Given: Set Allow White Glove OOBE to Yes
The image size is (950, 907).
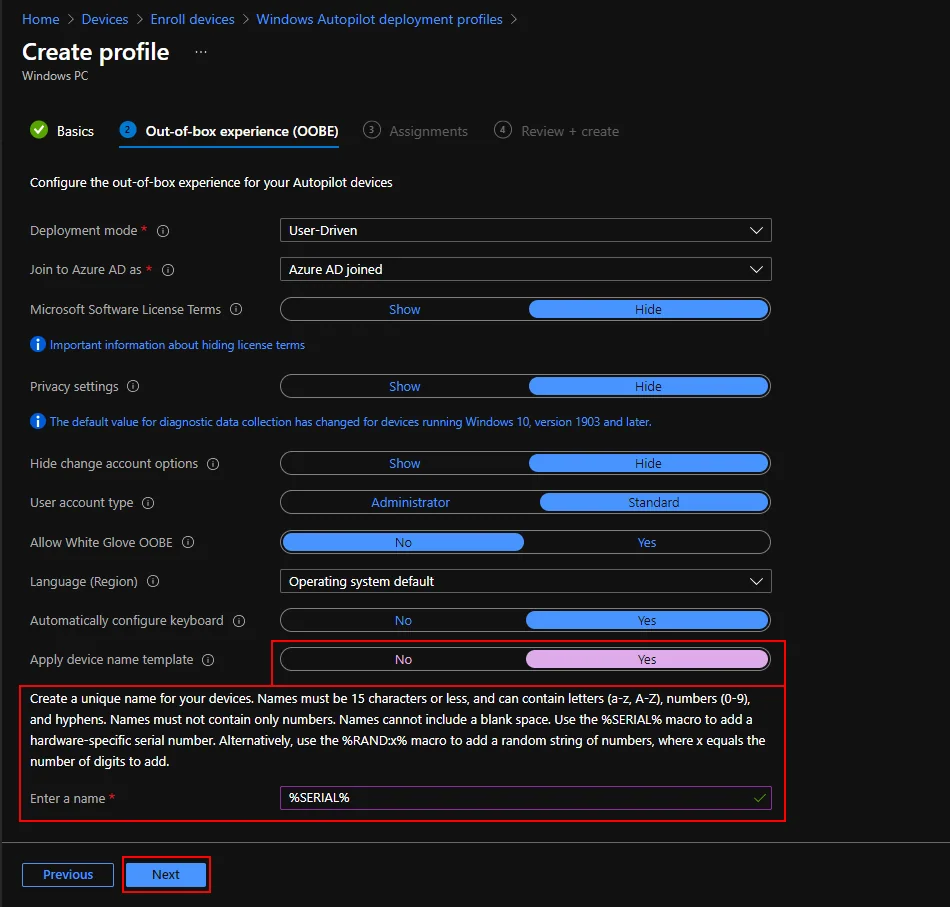Looking at the screenshot, I should tap(646, 542).
